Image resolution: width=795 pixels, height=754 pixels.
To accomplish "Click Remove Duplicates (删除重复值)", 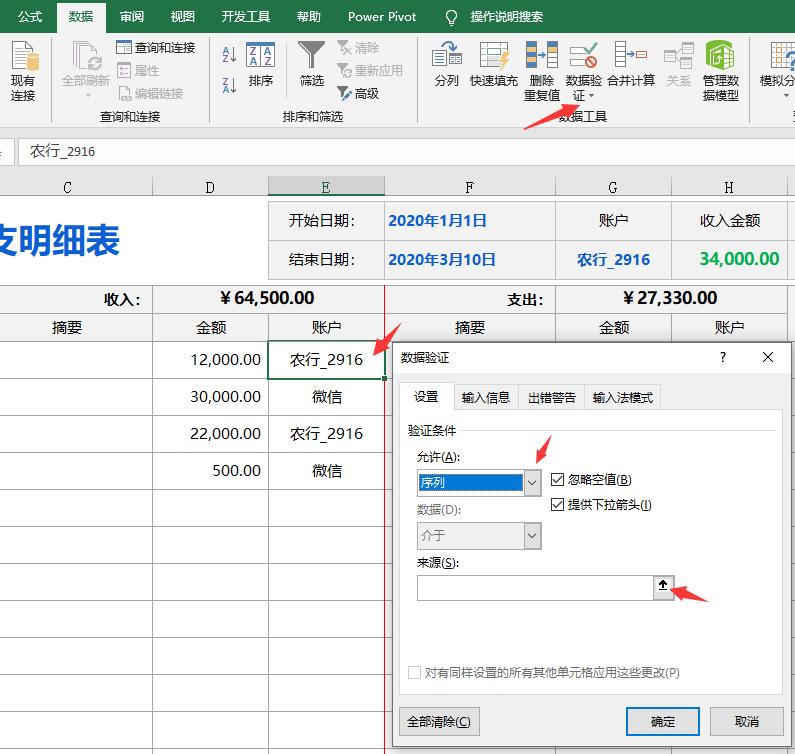I will click(x=541, y=71).
